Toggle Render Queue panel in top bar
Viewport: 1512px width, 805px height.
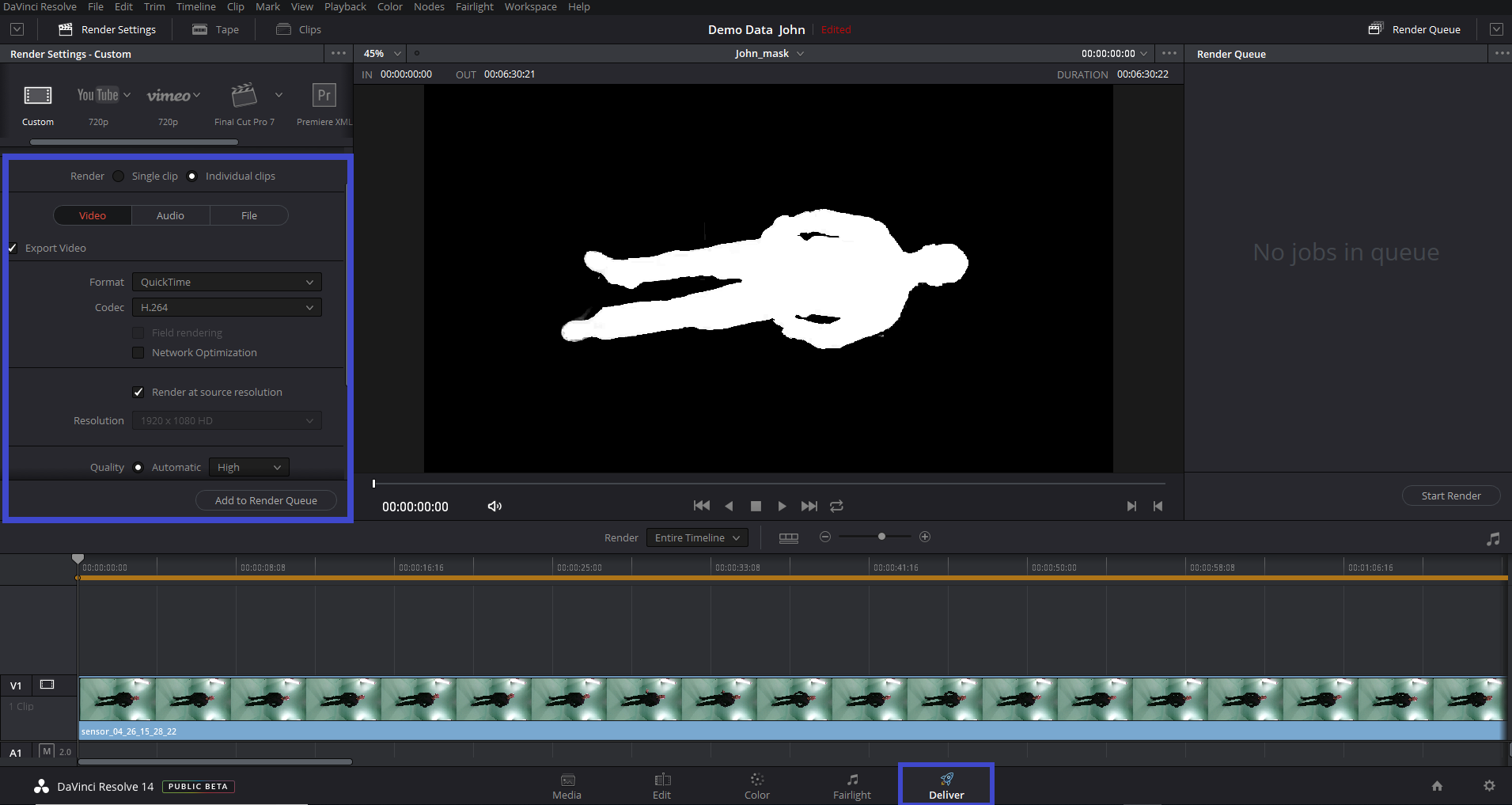tap(1415, 29)
